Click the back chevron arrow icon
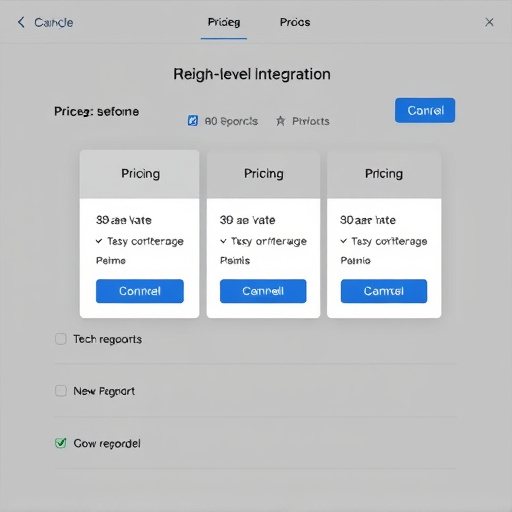 pos(21,22)
